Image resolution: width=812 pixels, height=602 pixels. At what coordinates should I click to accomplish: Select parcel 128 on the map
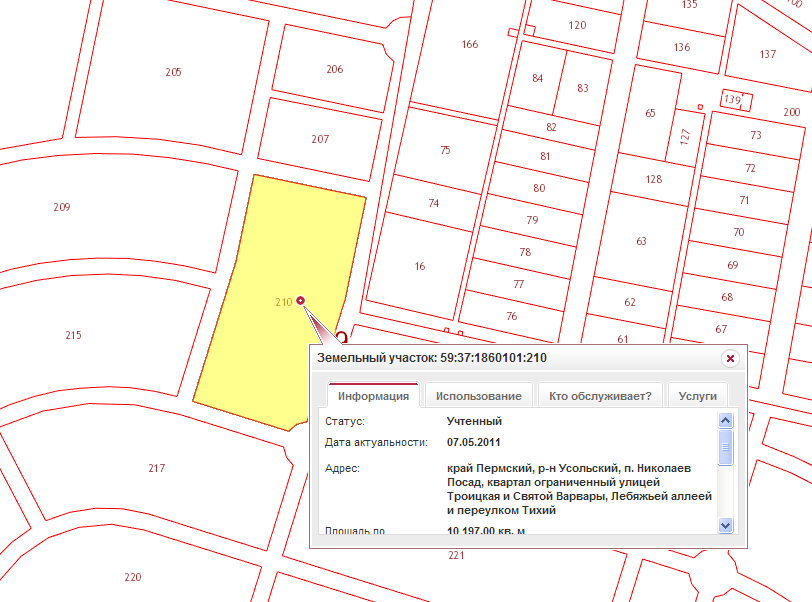(652, 178)
